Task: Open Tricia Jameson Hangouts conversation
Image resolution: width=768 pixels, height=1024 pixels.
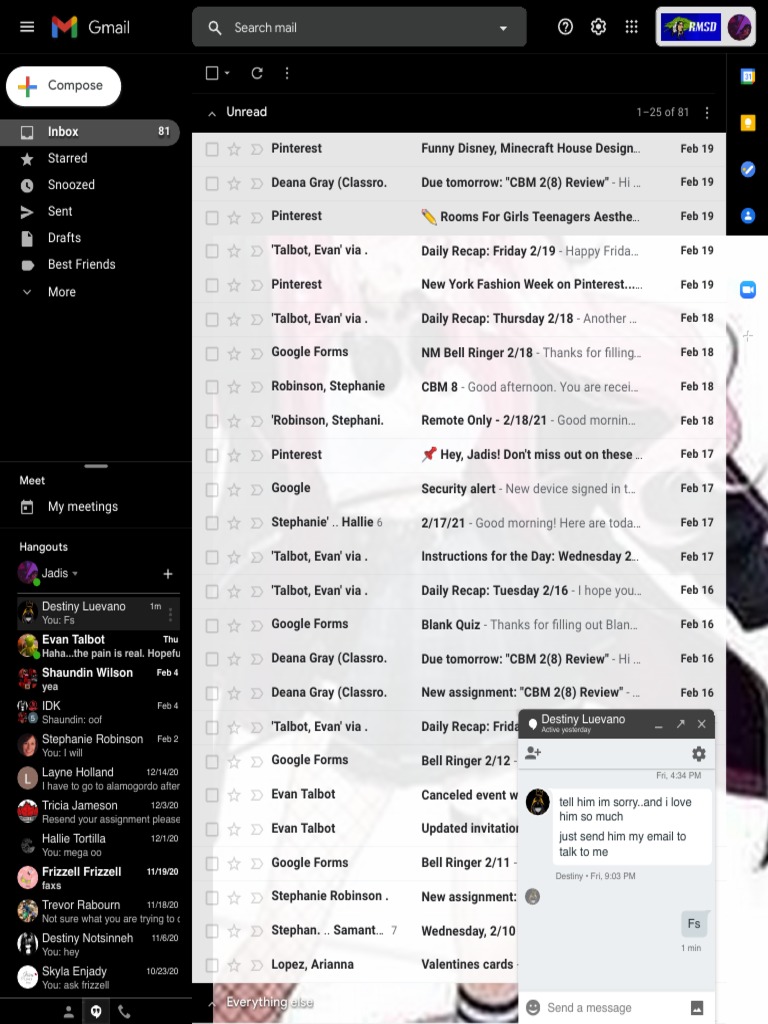Action: pos(98,812)
